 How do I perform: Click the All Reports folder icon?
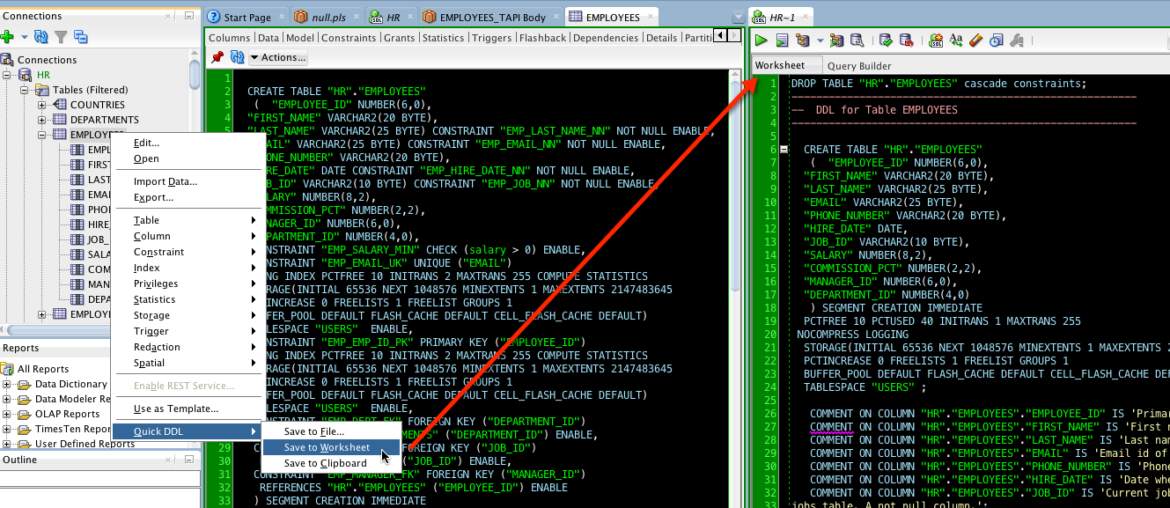point(7,369)
